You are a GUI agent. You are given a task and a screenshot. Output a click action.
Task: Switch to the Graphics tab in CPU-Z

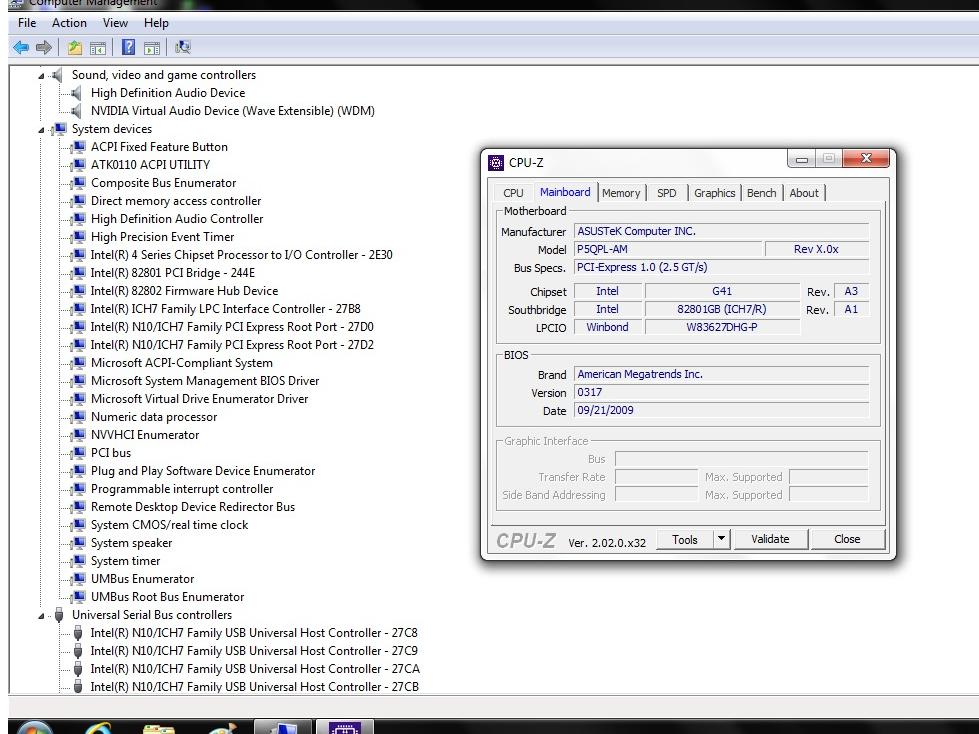714,193
